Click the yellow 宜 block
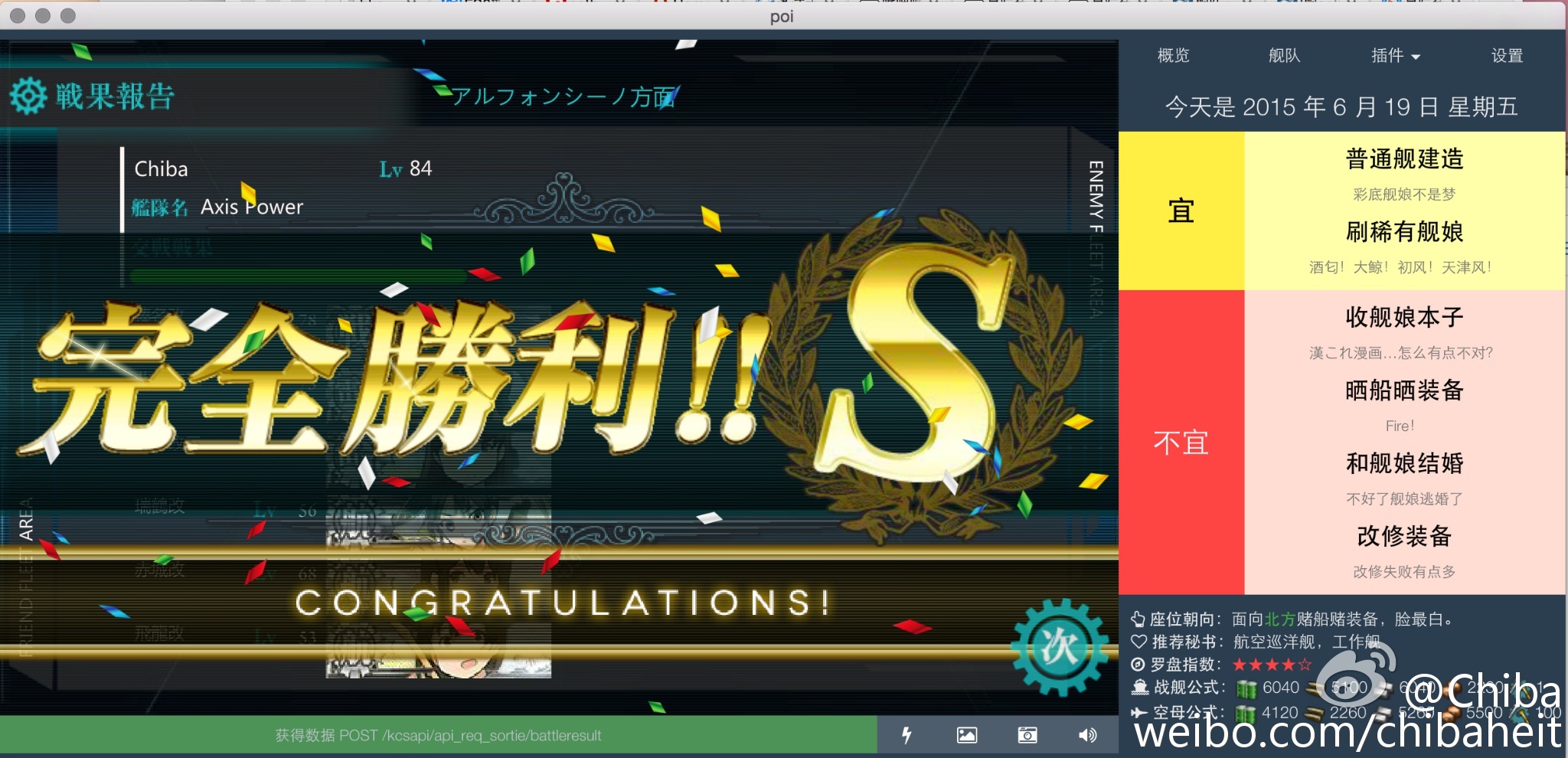Viewport: 1568px width, 758px height. pos(1181,211)
